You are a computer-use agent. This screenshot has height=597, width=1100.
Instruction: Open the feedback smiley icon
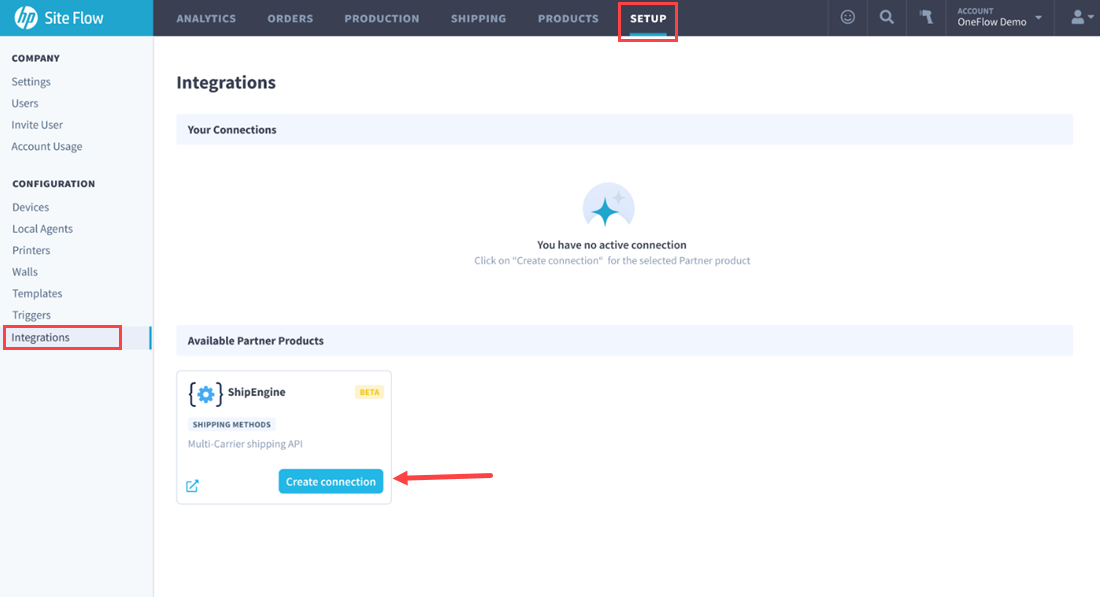coord(847,17)
